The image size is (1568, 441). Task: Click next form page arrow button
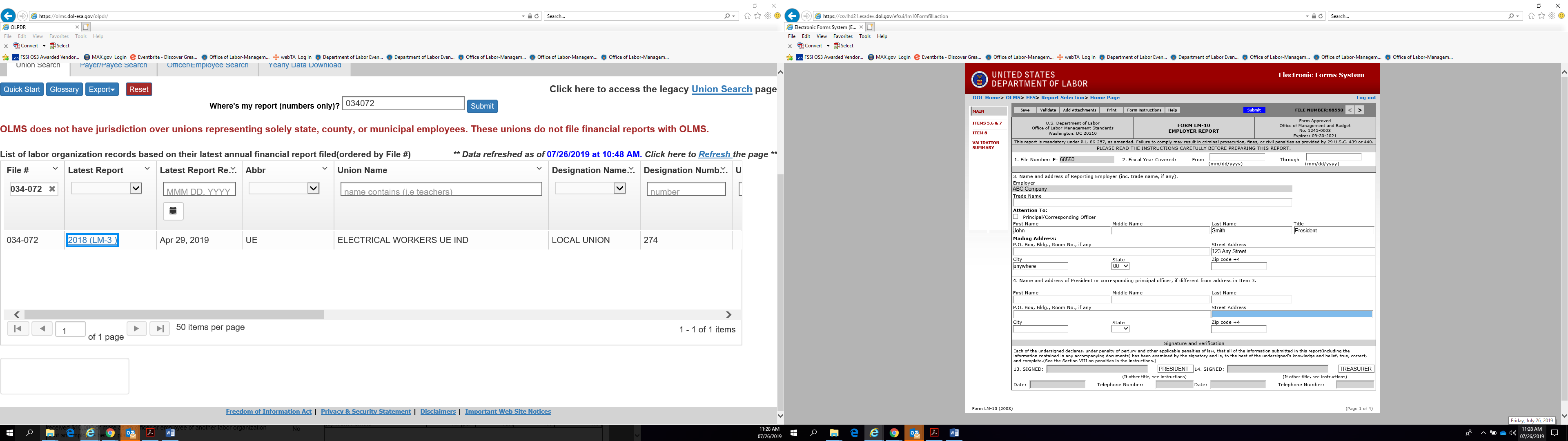(x=1360, y=110)
